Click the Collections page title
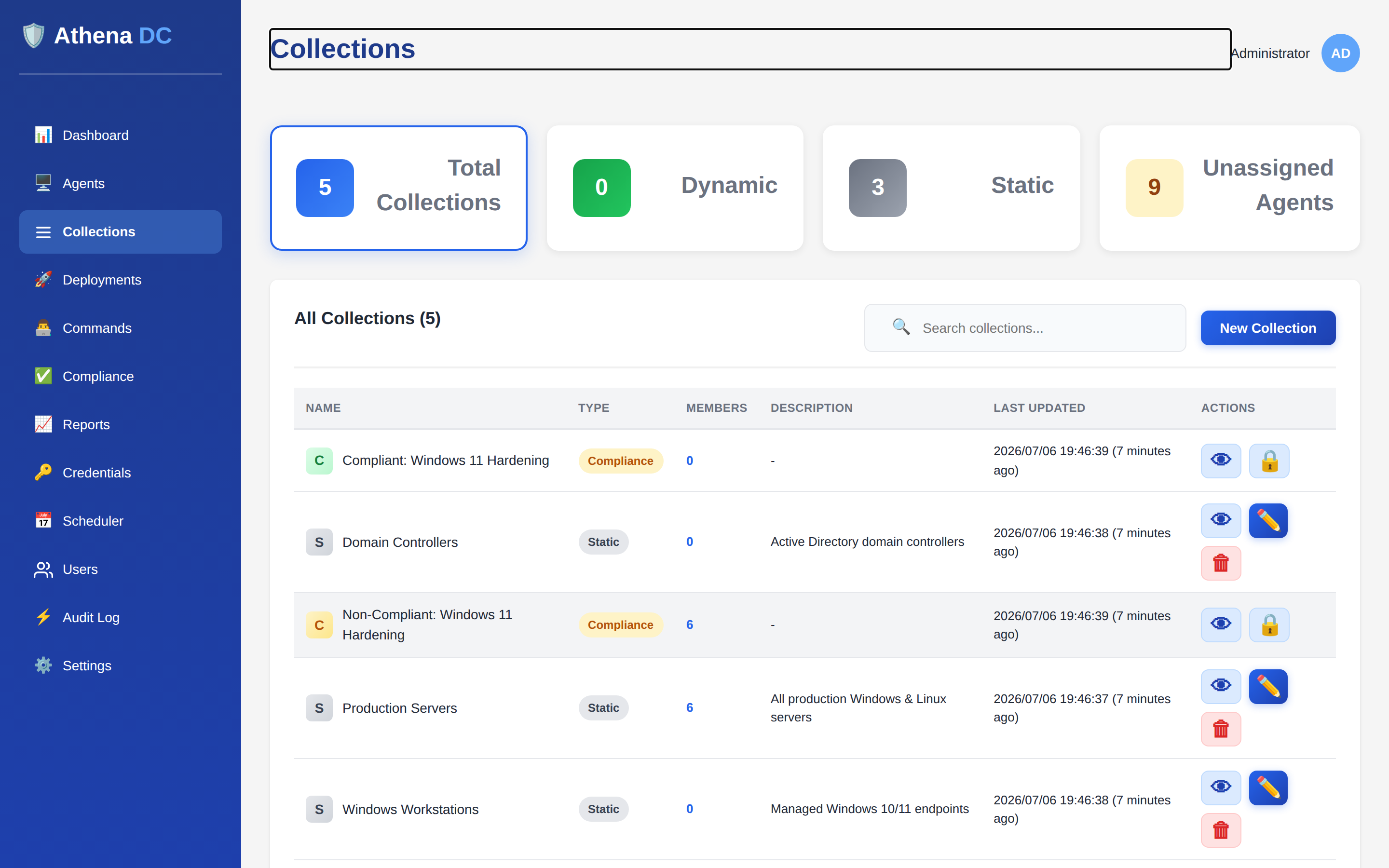This screenshot has width=1389, height=868. click(x=342, y=49)
